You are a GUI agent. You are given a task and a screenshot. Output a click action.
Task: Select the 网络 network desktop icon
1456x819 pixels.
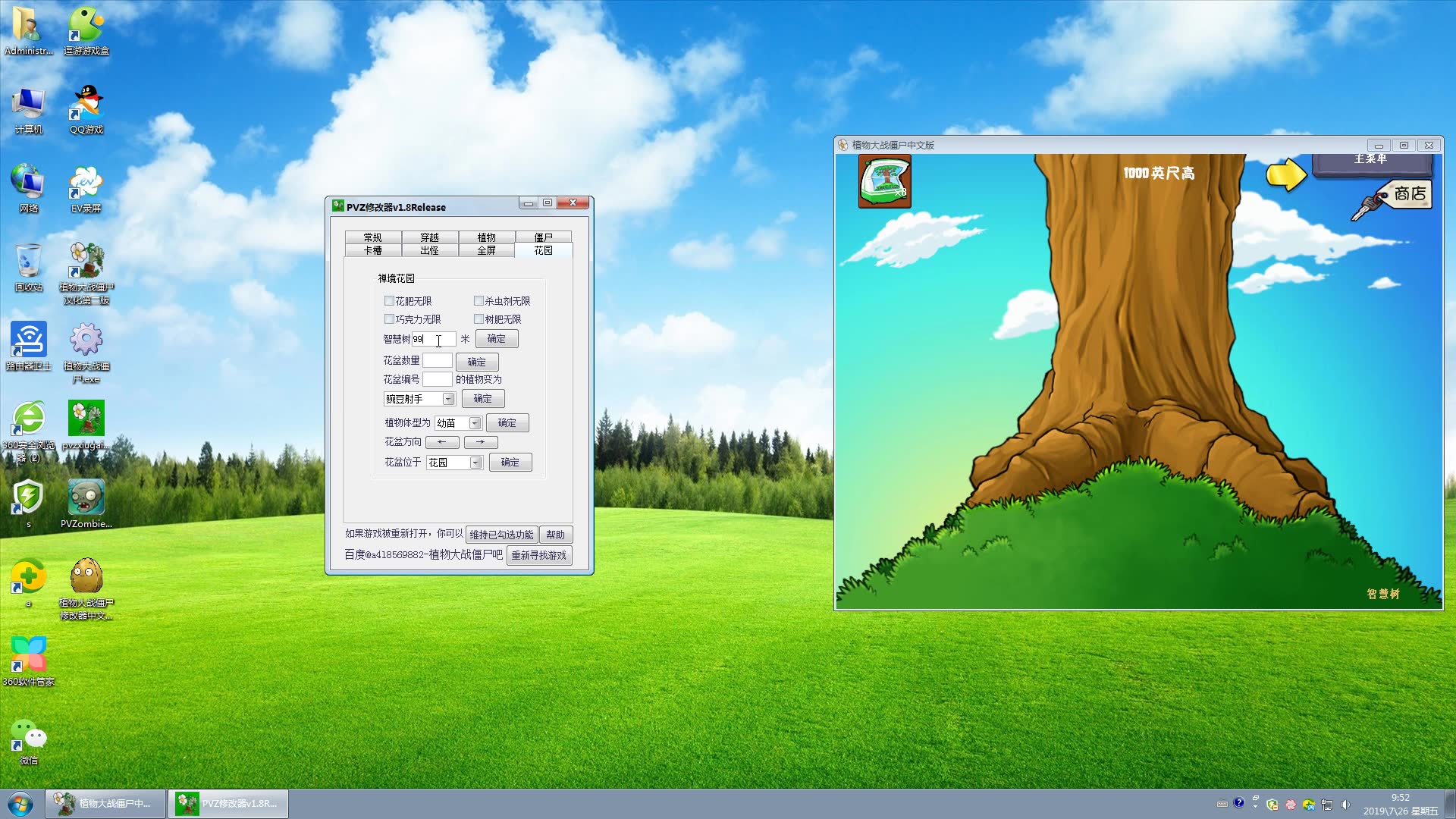[29, 188]
